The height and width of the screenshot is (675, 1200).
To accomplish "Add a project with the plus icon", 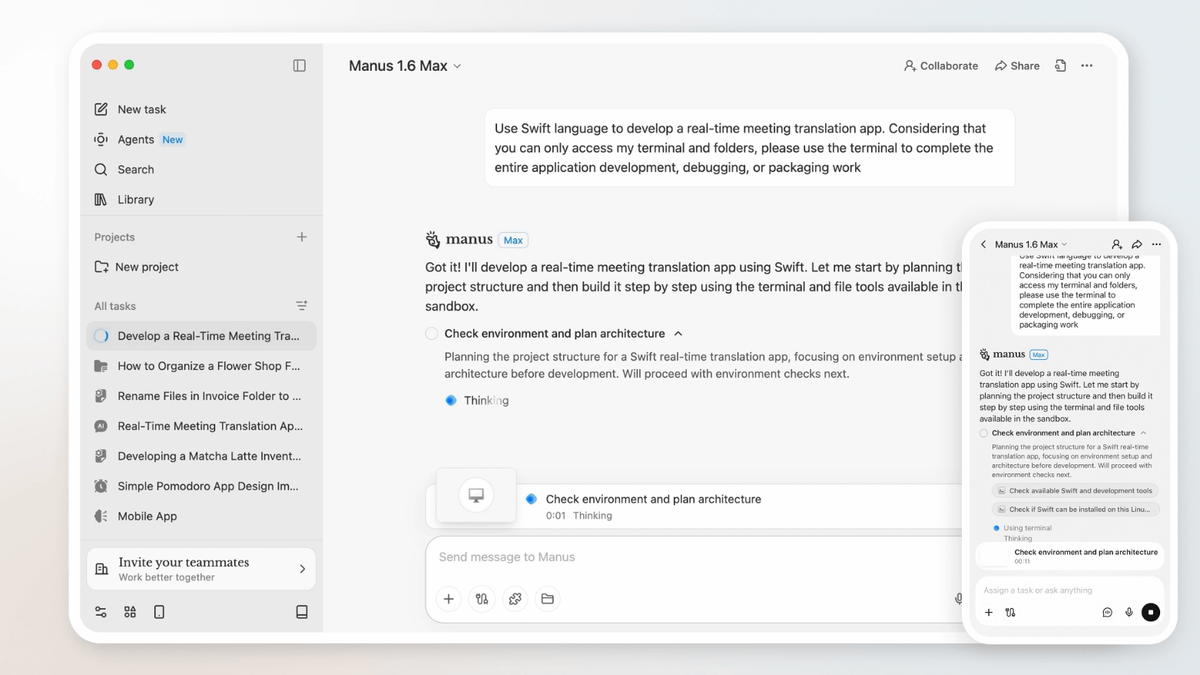I will (x=302, y=237).
